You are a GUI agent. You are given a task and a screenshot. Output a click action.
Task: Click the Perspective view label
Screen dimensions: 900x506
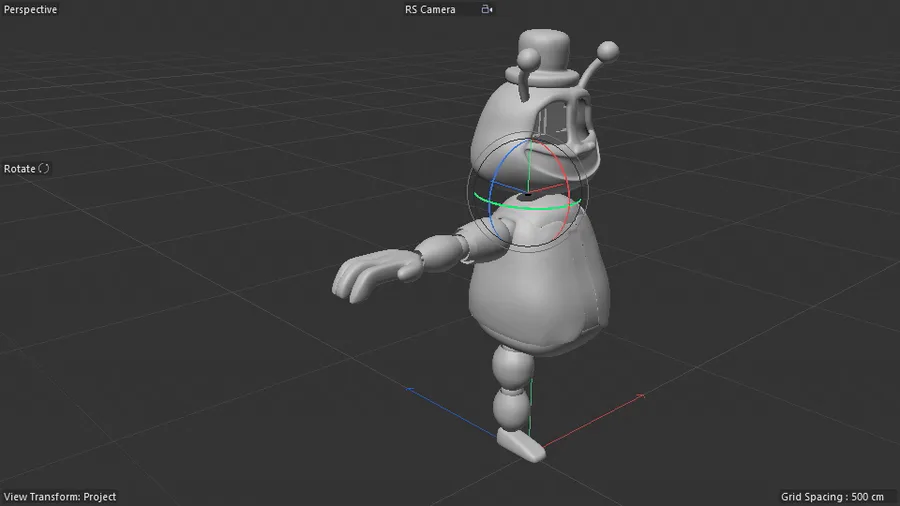pyautogui.click(x=30, y=9)
